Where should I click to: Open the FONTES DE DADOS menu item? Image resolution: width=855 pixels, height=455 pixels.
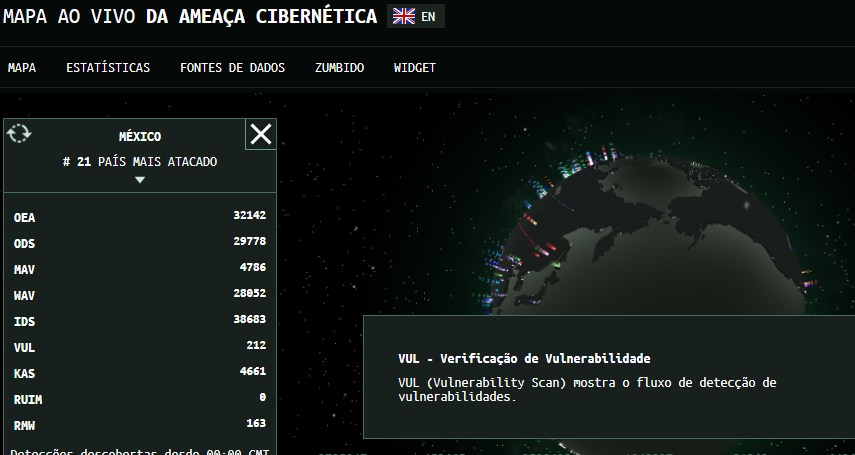[232, 68]
